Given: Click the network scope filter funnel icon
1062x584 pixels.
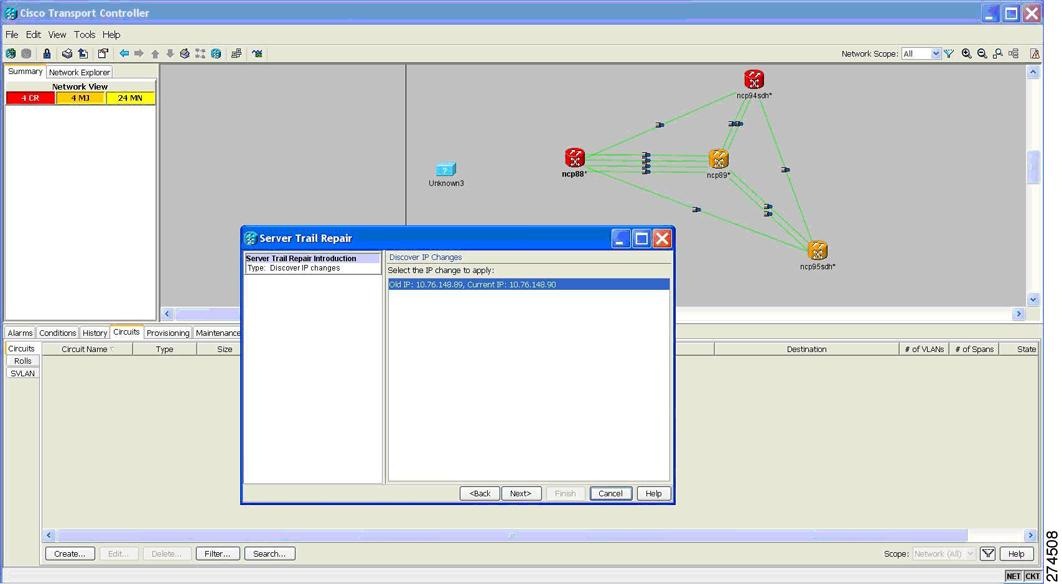Looking at the screenshot, I should [949, 54].
